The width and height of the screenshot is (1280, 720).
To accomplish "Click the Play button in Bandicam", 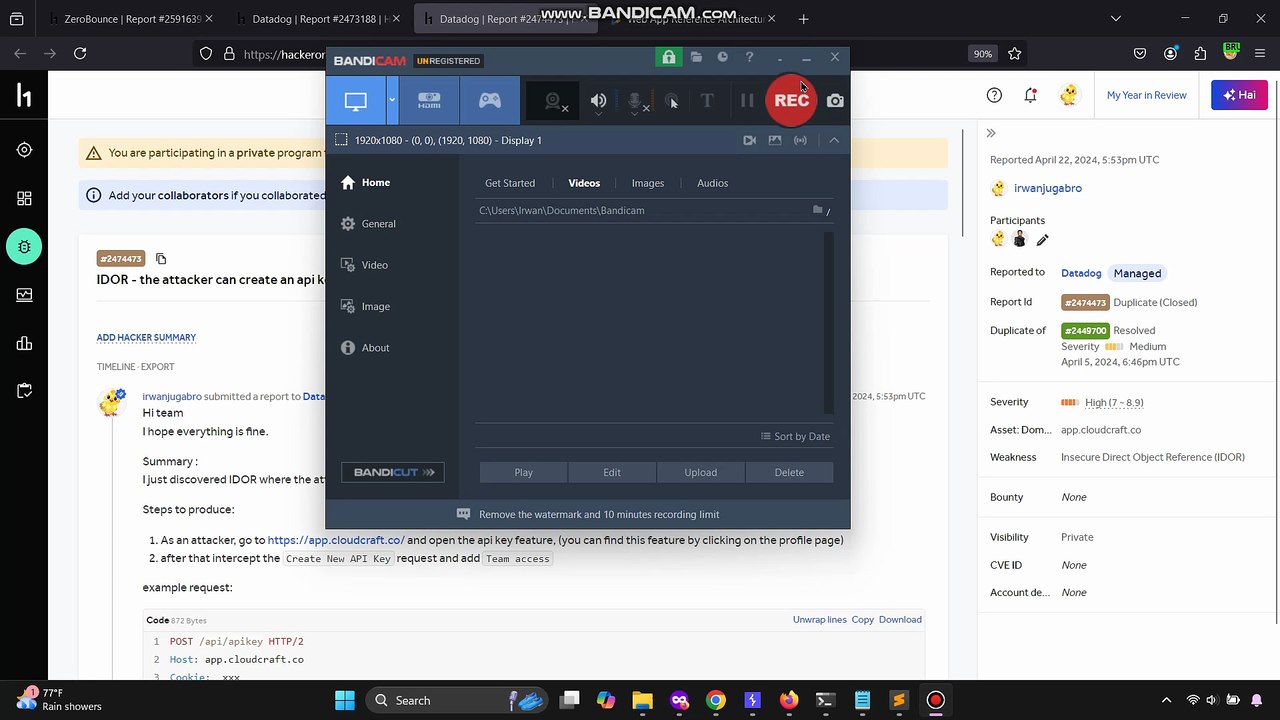I will [x=524, y=472].
